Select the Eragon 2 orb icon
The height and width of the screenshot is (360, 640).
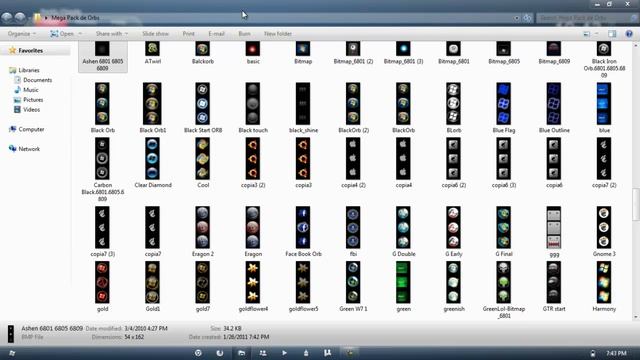[202, 227]
